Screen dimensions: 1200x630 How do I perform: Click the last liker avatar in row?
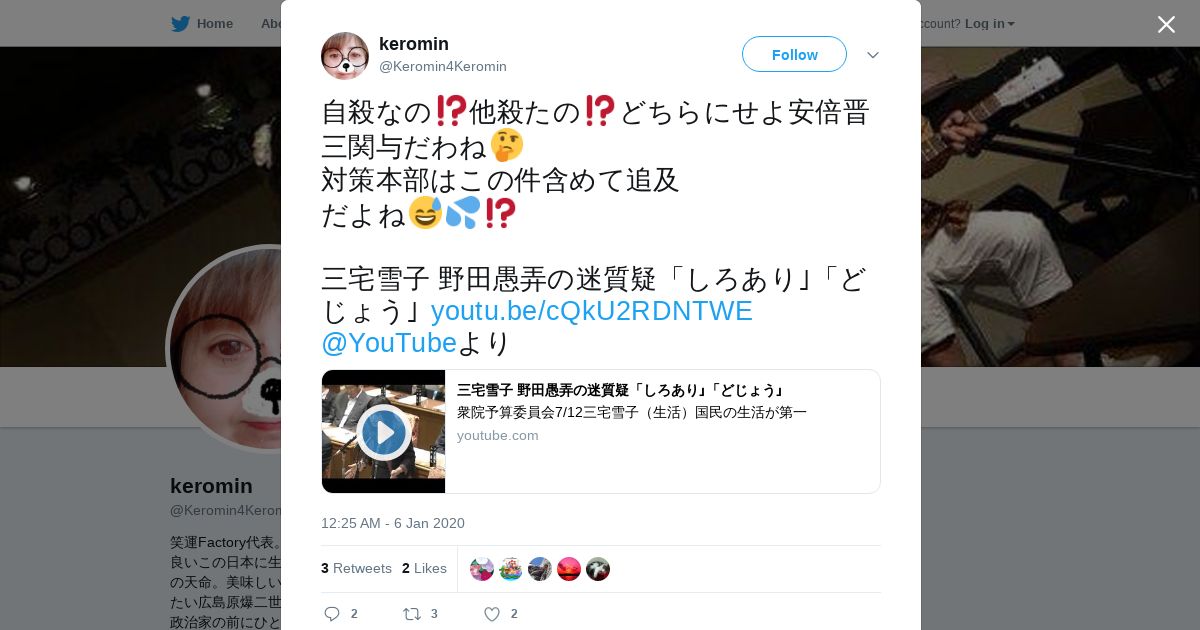tap(598, 569)
